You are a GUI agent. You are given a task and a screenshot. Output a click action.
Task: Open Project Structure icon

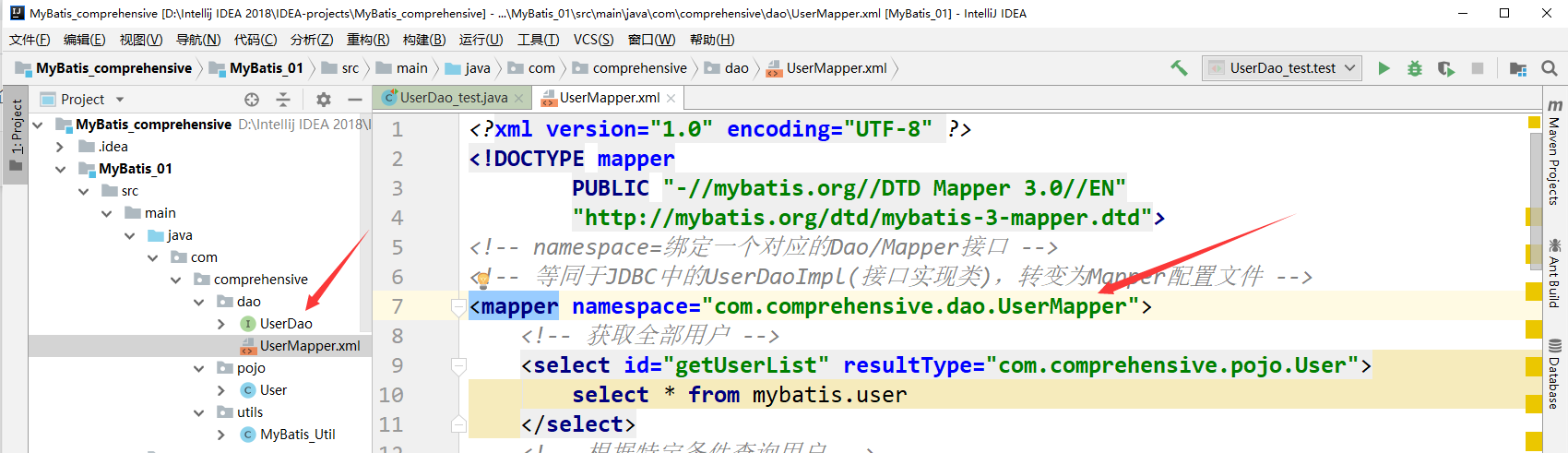1517,68
